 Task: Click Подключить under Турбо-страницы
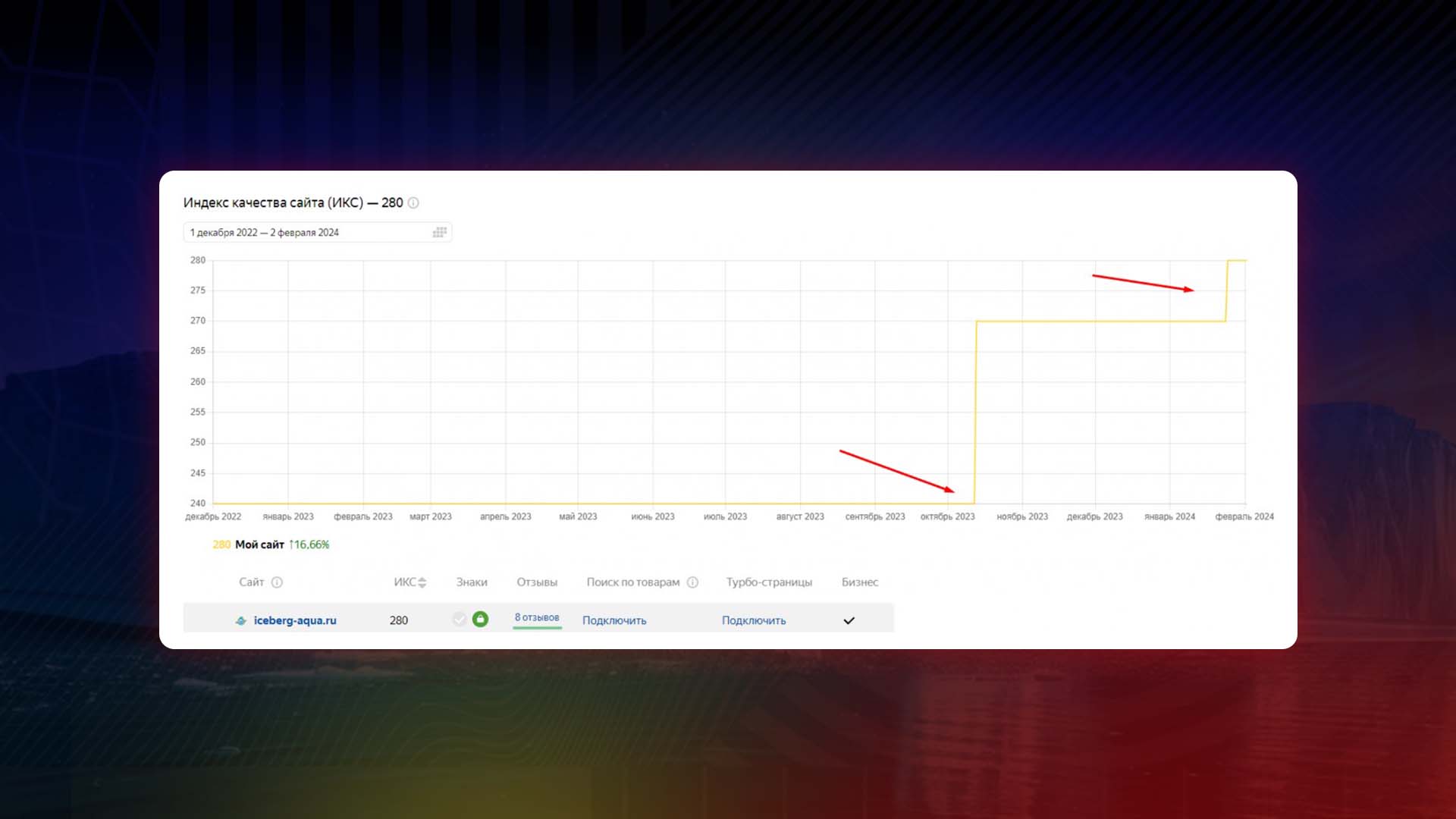(x=754, y=620)
